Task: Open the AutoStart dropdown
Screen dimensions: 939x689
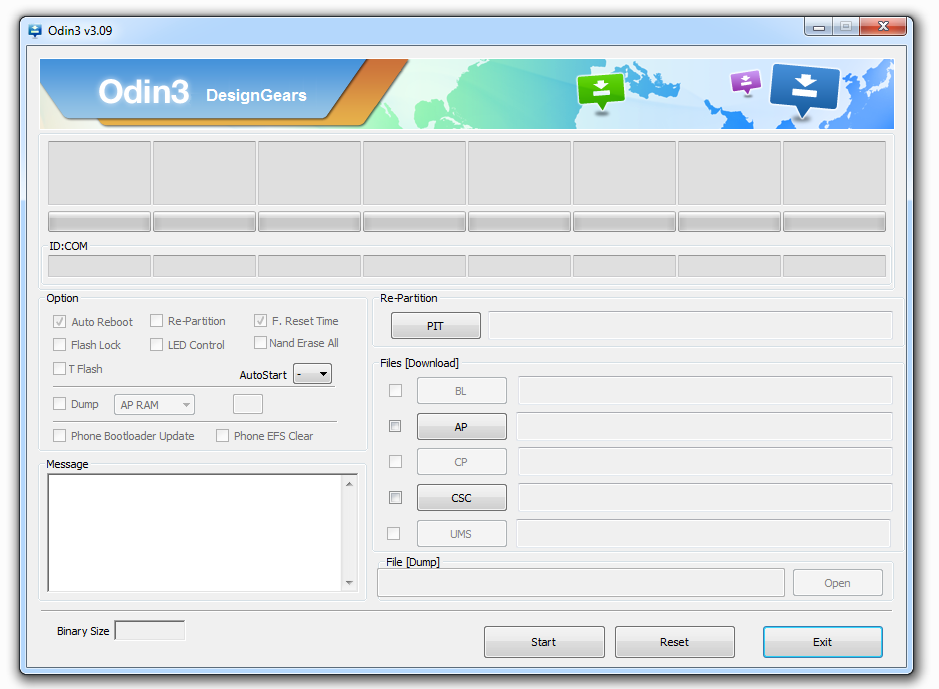Action: [x=312, y=374]
